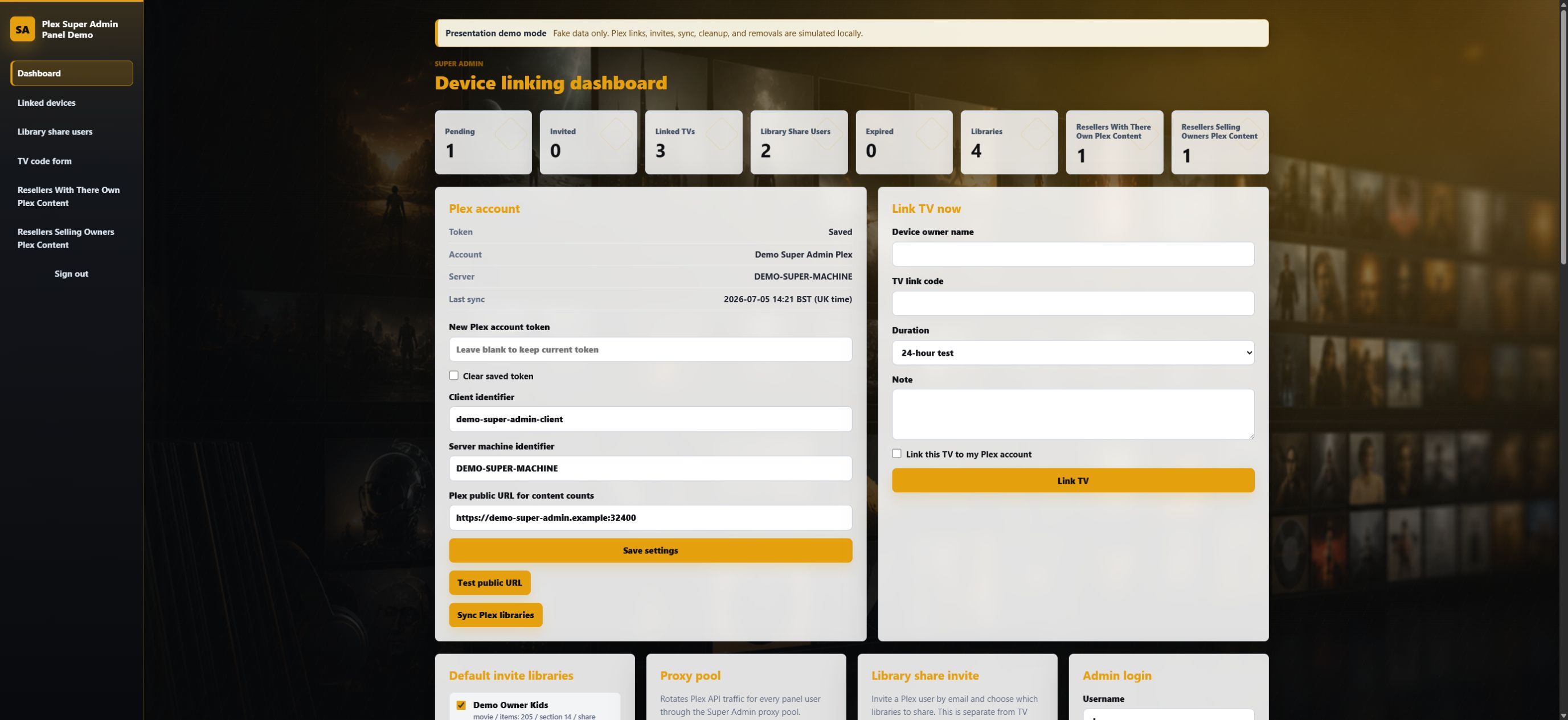Click the Libraries stat card
The width and height of the screenshot is (1568, 720).
pos(1009,142)
